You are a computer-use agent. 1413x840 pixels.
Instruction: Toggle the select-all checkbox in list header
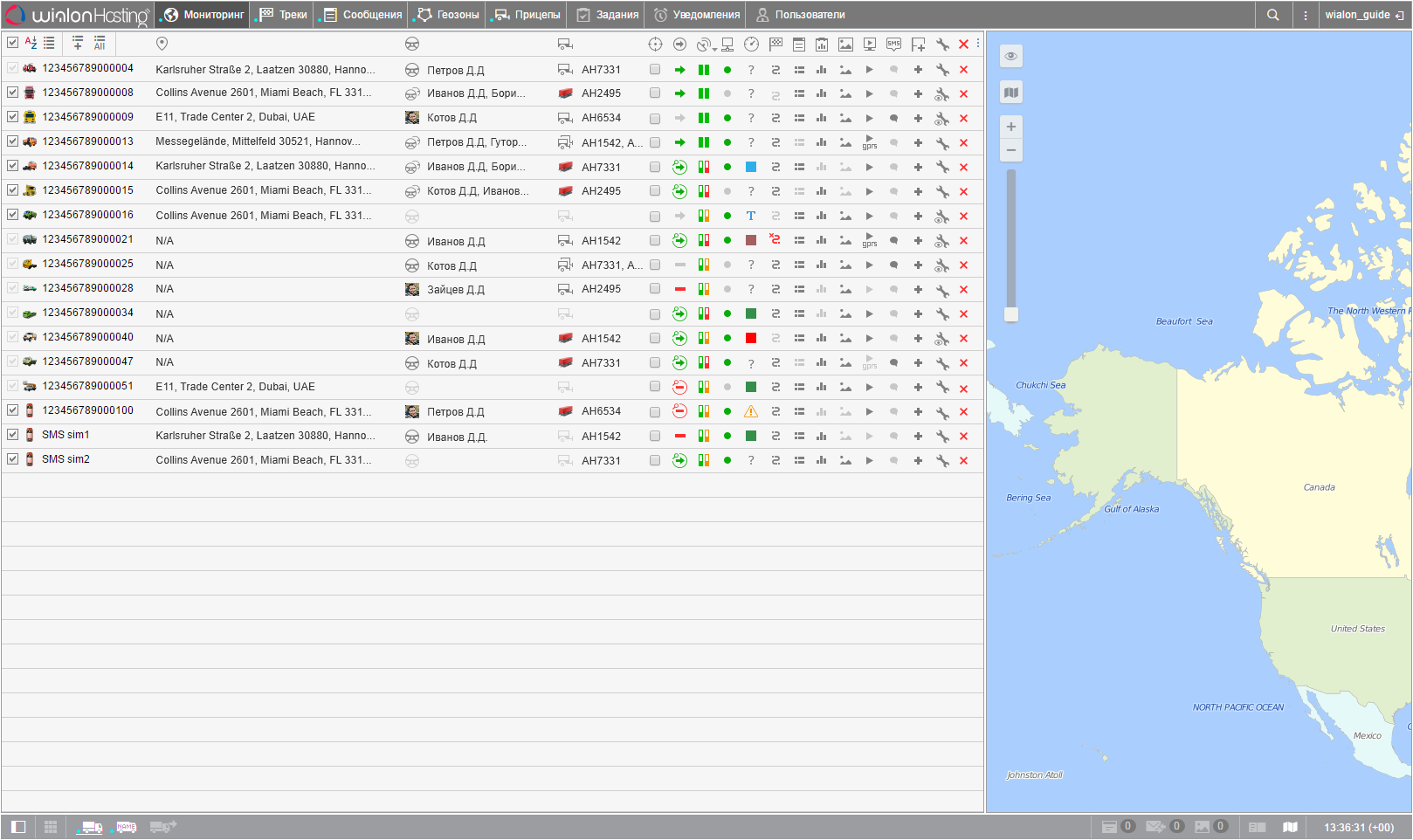click(x=12, y=43)
